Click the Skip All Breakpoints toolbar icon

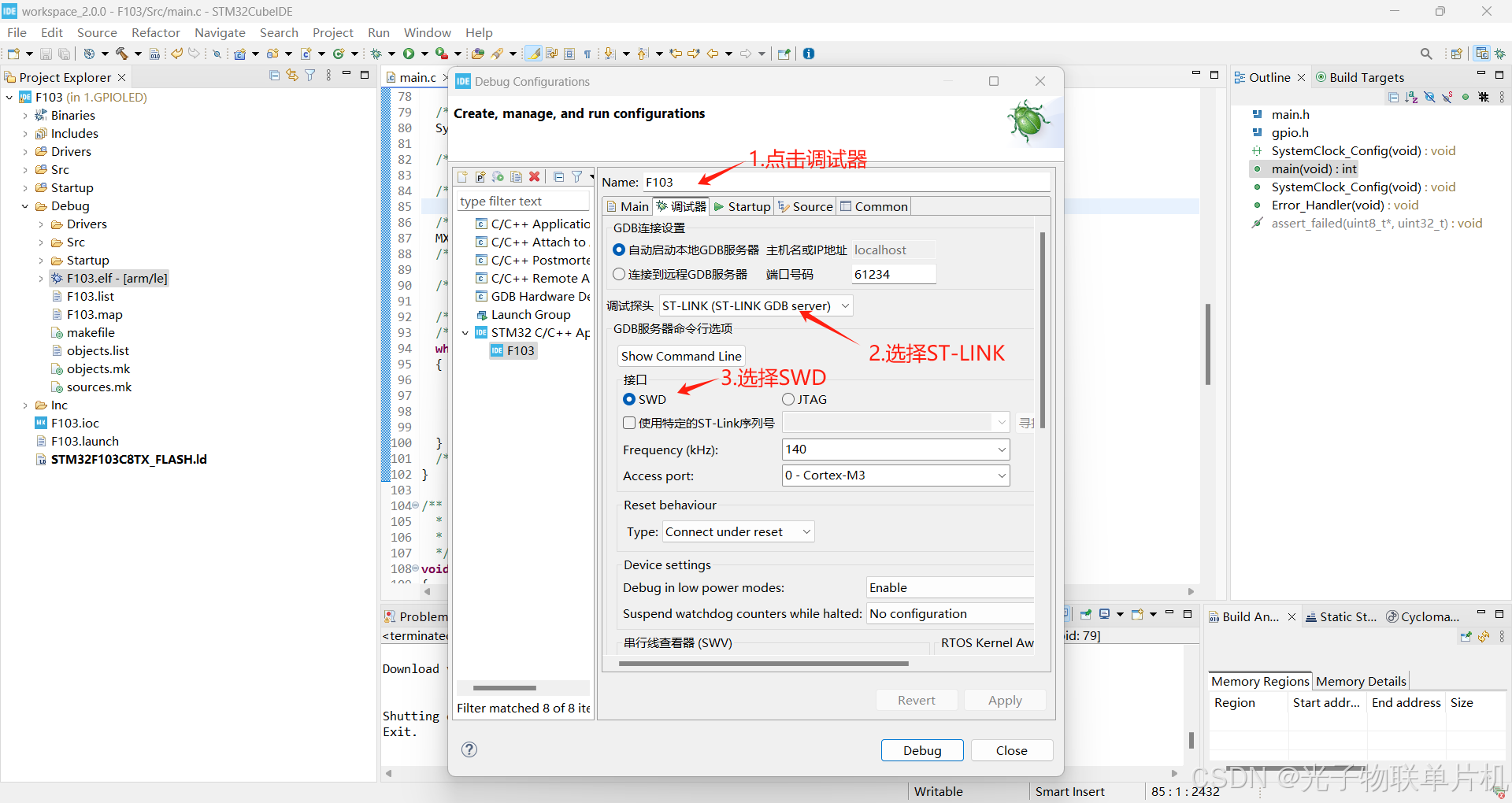[x=217, y=54]
